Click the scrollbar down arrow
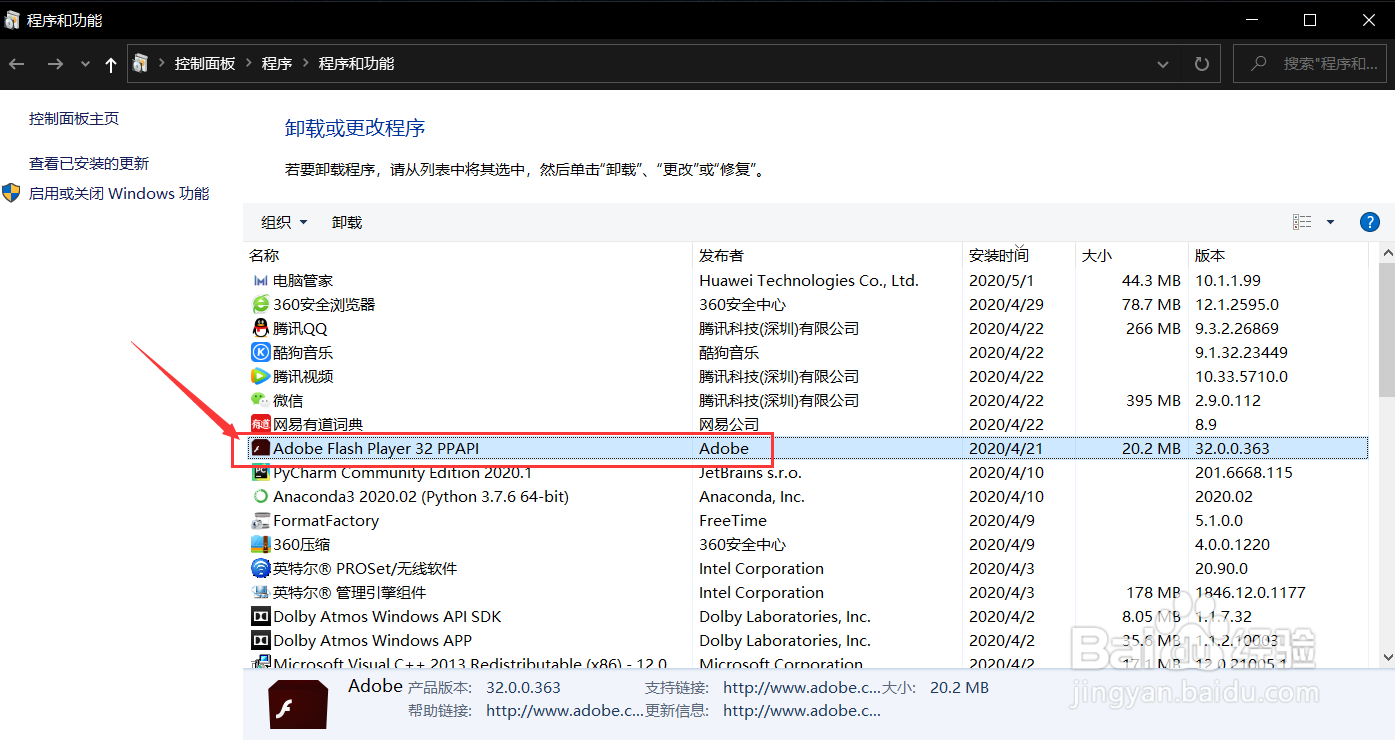The width and height of the screenshot is (1395, 740). click(x=1387, y=657)
